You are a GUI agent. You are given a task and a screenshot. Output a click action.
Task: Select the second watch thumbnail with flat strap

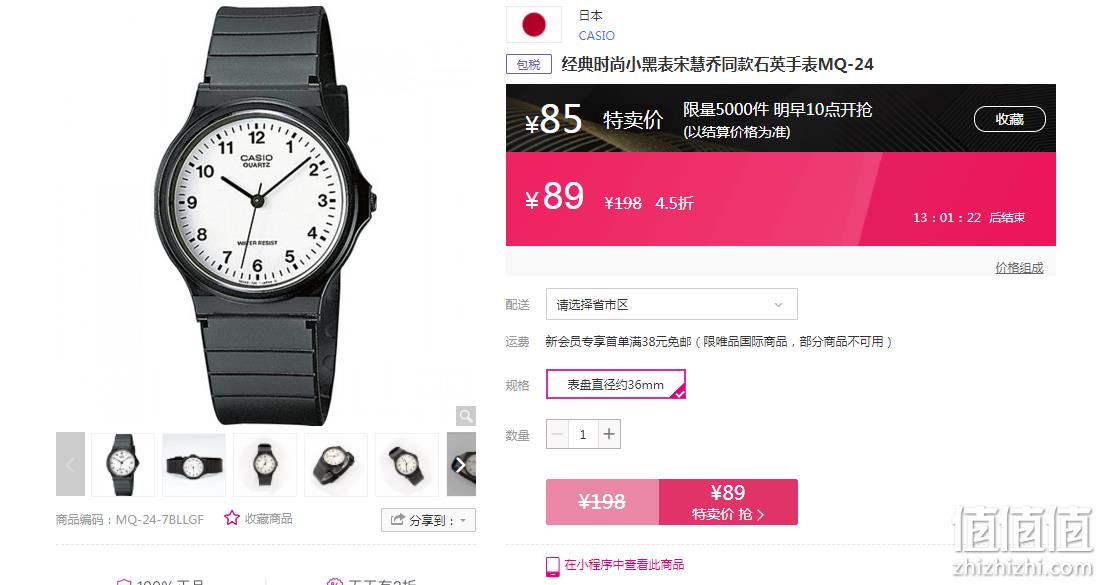click(x=194, y=464)
